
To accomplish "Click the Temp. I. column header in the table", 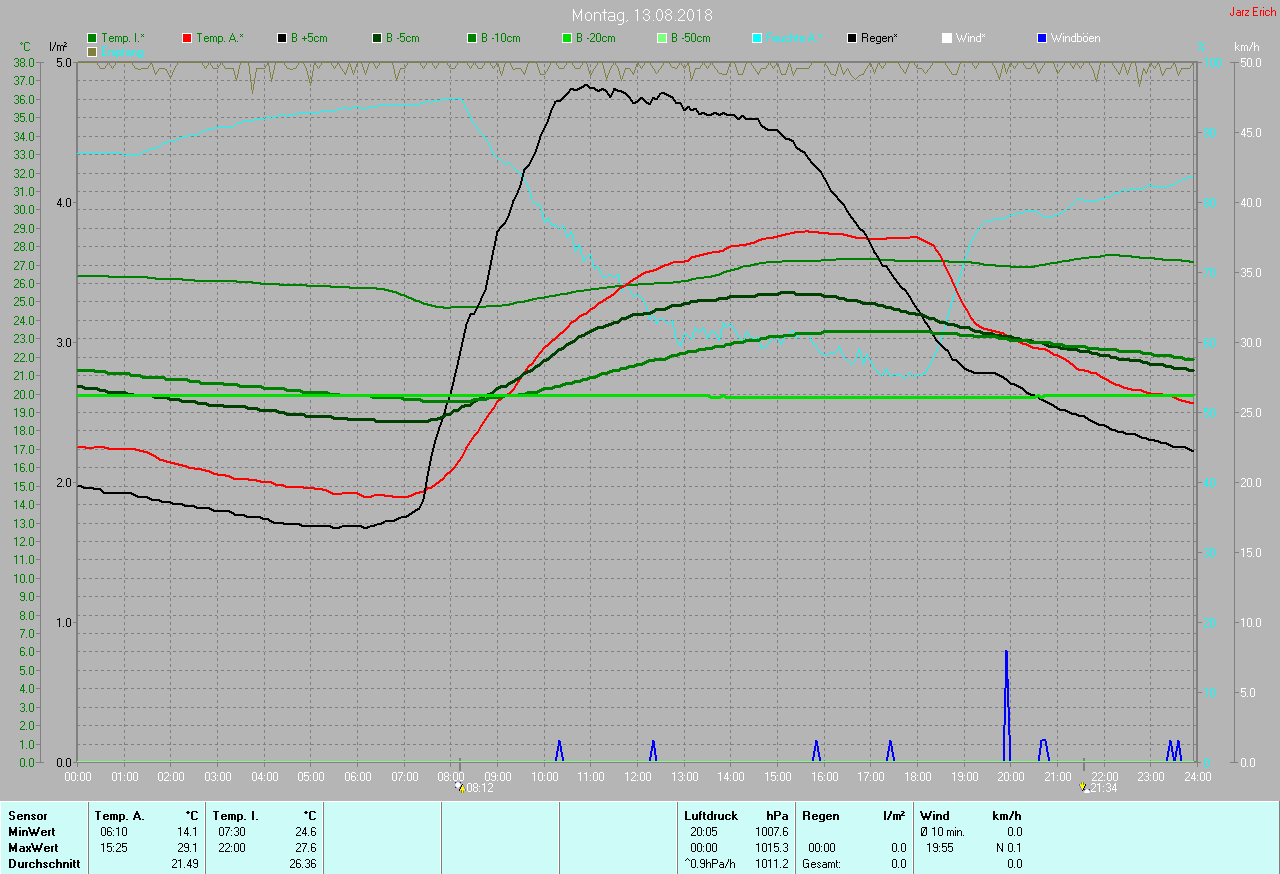I will [236, 816].
